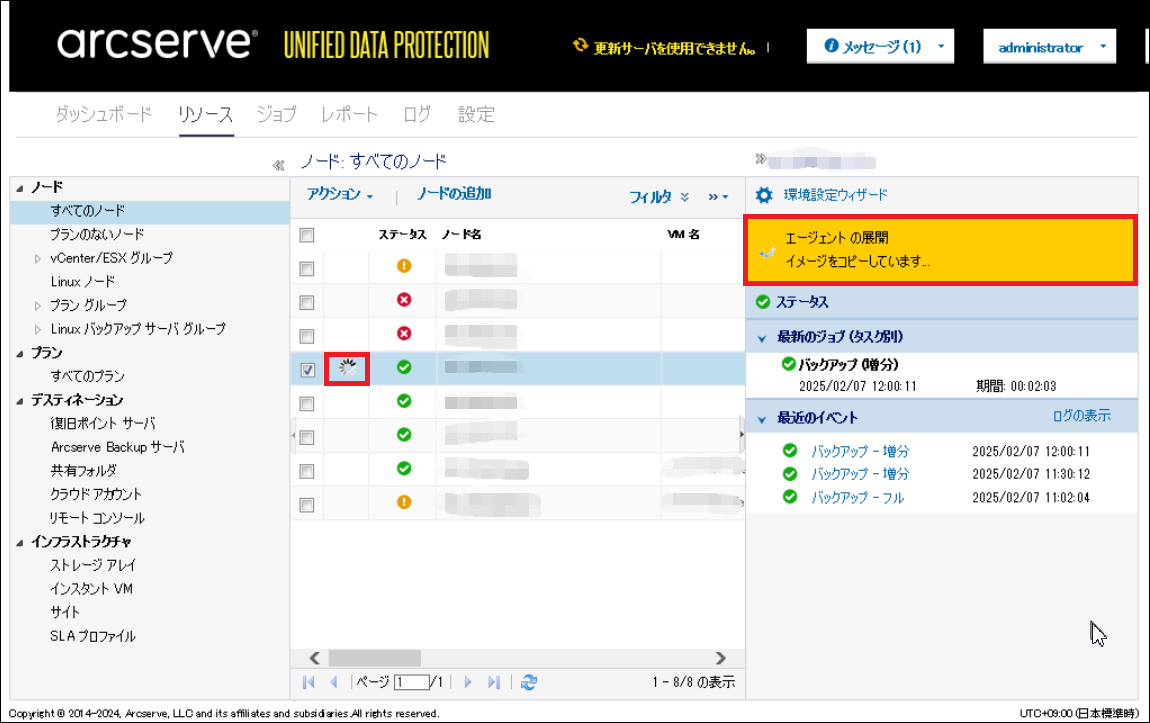Click green check icon beside ステータス header
Image resolution: width=1150 pixels, height=723 pixels.
[x=763, y=302]
